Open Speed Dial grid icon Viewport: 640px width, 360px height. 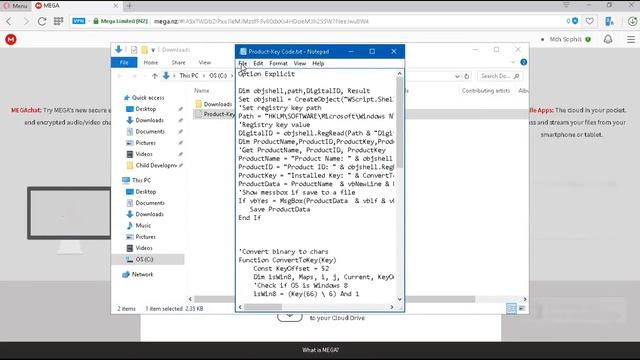pyautogui.click(x=58, y=21)
